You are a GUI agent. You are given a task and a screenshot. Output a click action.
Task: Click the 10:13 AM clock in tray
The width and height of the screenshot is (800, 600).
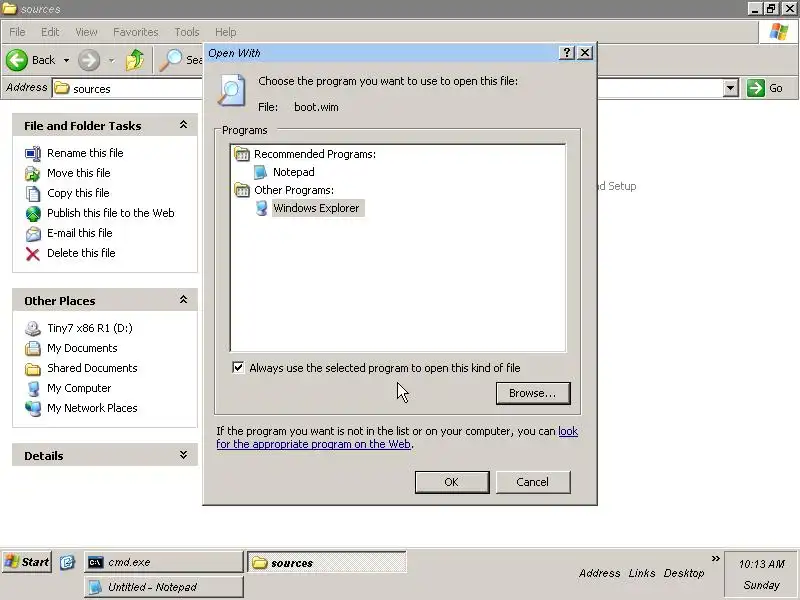click(x=762, y=564)
